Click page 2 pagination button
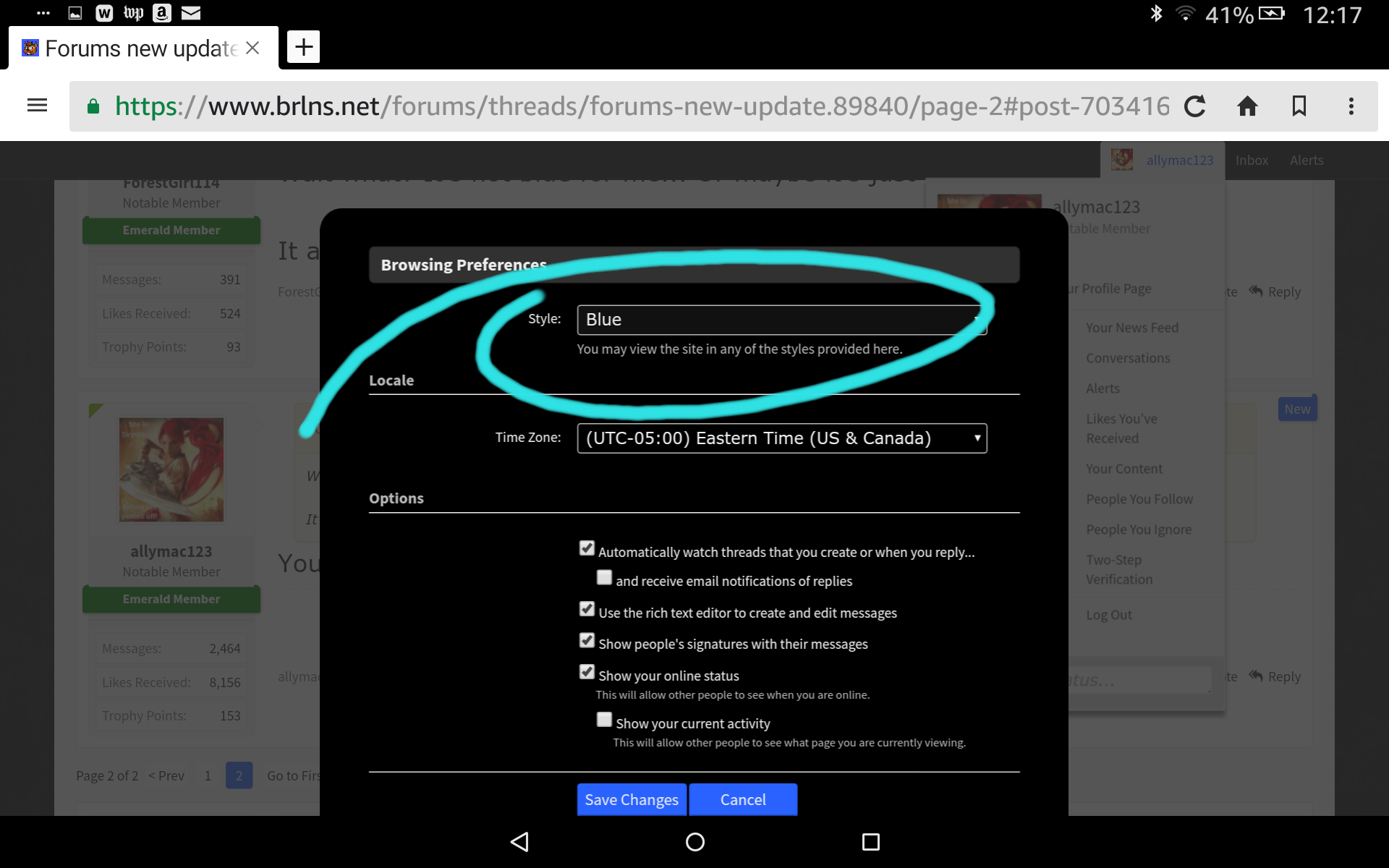Screen dimensions: 1389x868 [239, 775]
